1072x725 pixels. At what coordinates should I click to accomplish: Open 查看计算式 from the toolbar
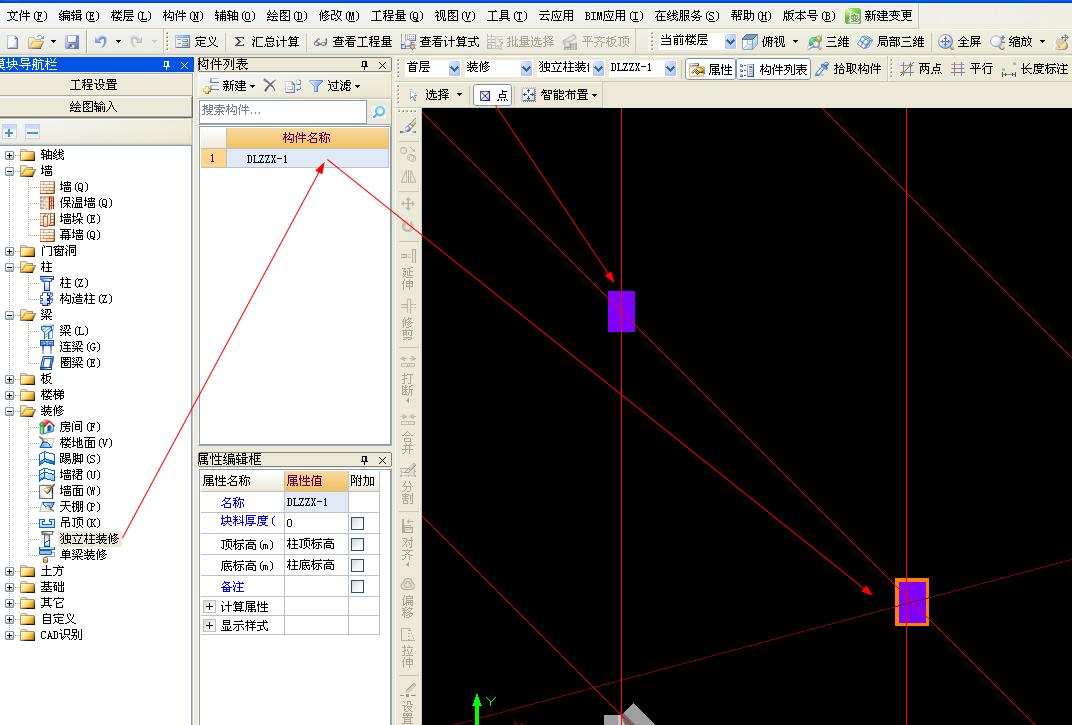[440, 42]
